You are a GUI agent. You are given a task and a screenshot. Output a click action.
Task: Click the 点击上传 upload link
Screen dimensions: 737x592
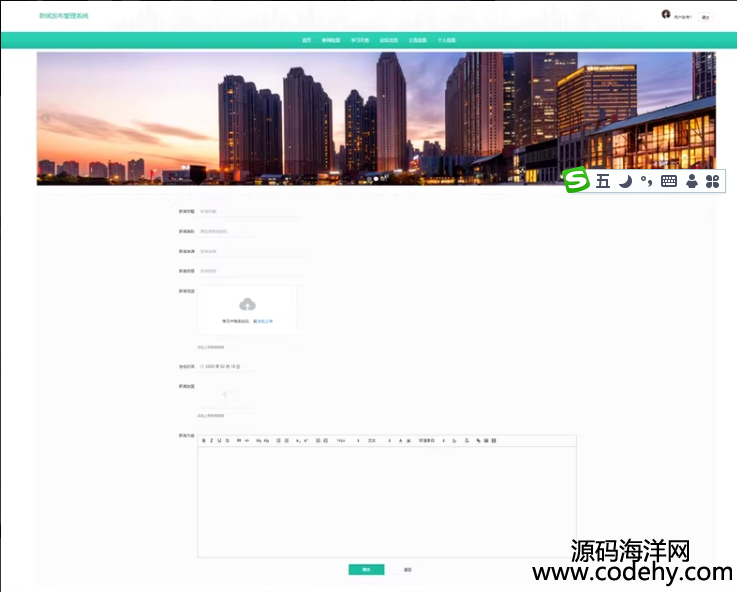(263, 321)
